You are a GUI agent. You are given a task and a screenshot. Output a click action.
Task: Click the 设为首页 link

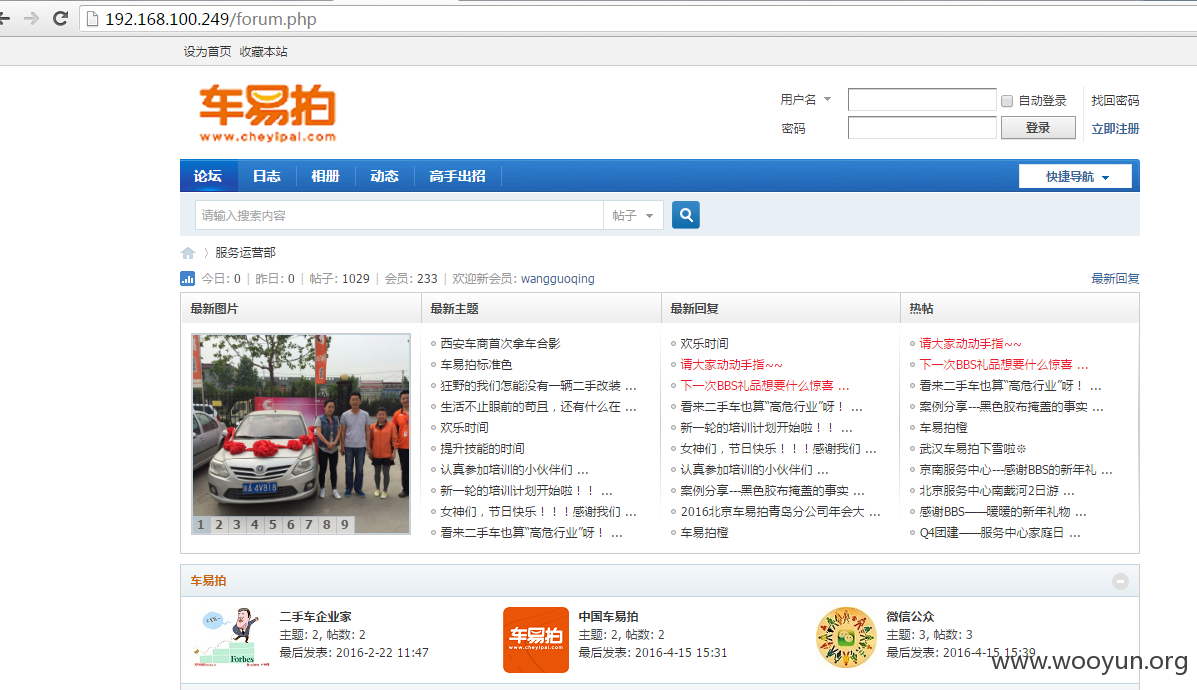pyautogui.click(x=207, y=51)
